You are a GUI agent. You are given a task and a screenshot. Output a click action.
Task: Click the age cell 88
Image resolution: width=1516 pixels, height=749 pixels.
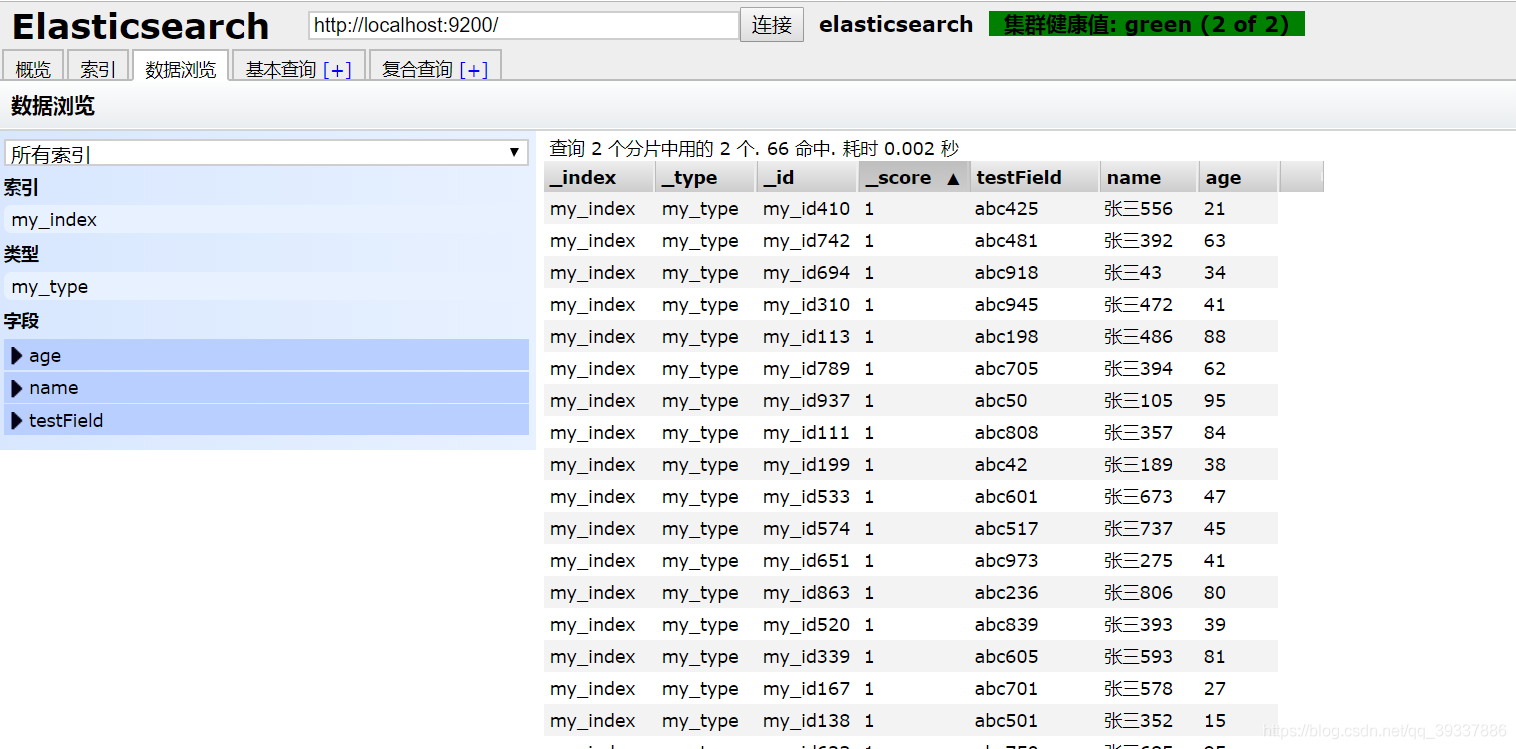pos(1215,337)
